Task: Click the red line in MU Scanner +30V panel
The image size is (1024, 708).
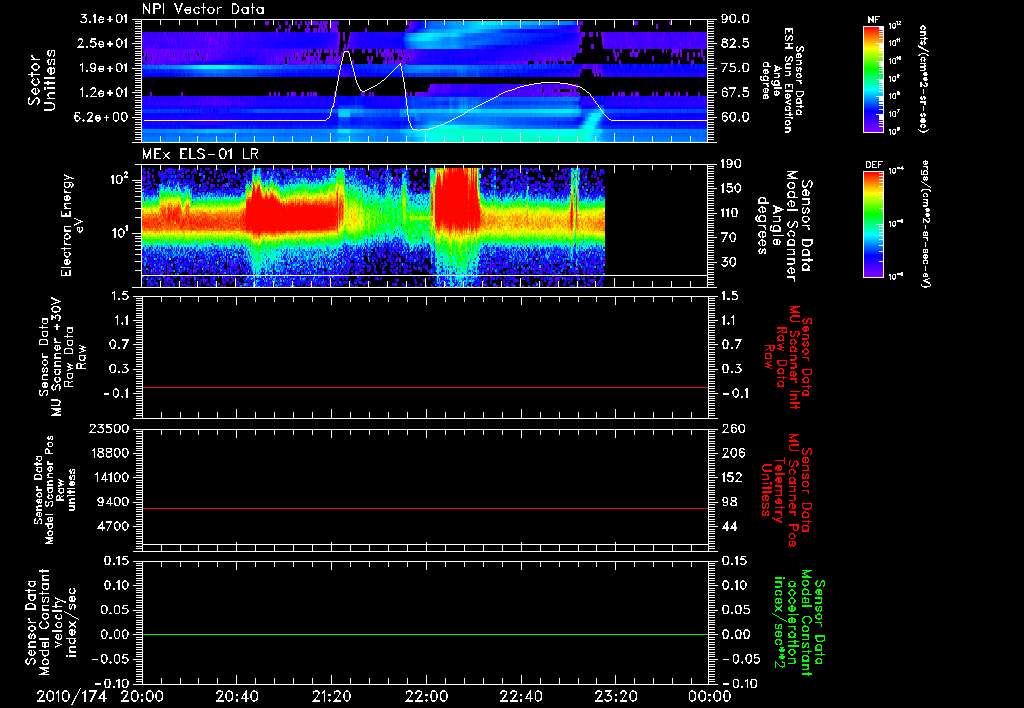Action: click(x=424, y=387)
